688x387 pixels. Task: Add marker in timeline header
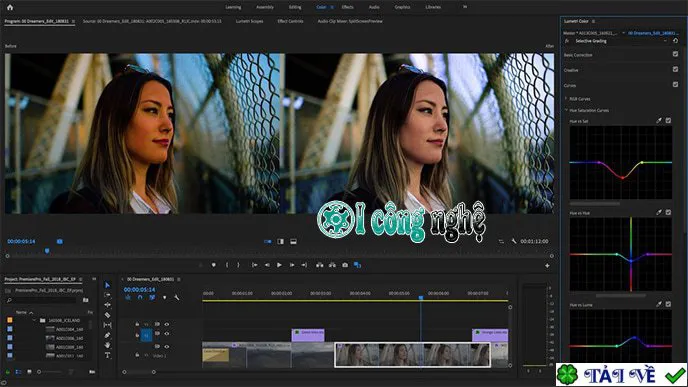pos(165,297)
